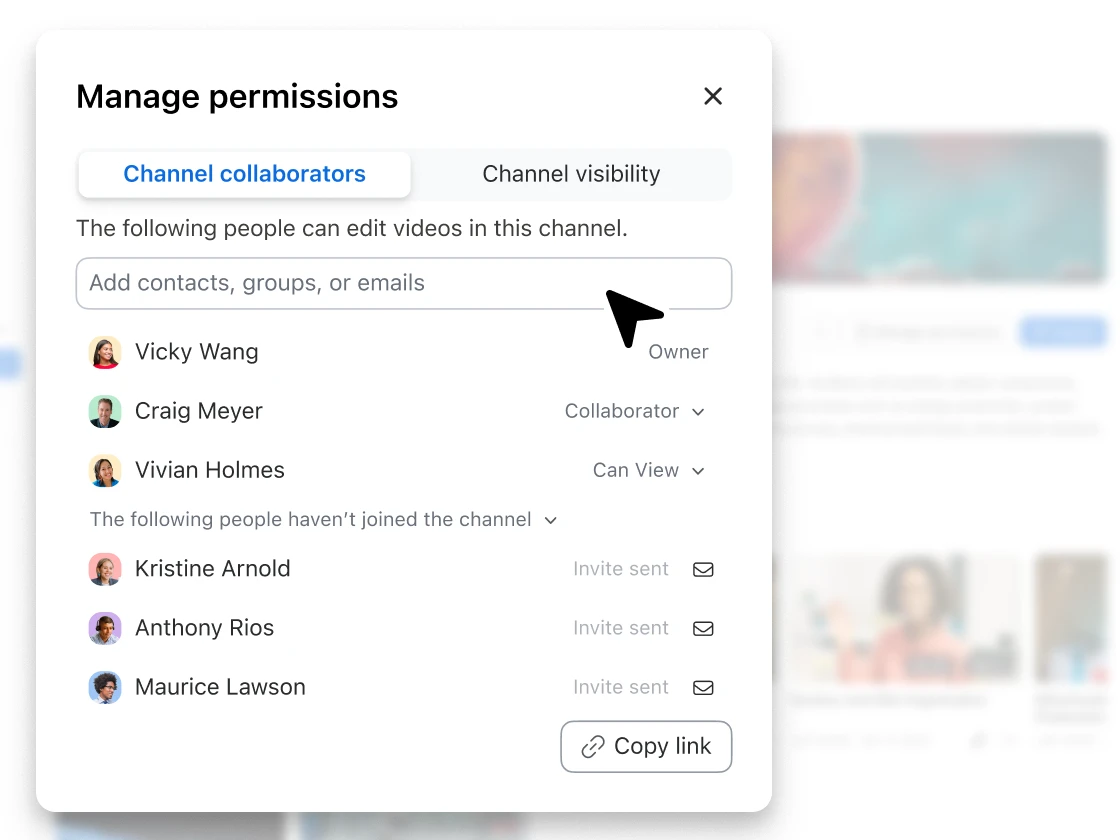The image size is (1120, 840).
Task: Click Vicky Wang's avatar
Action: tap(105, 352)
